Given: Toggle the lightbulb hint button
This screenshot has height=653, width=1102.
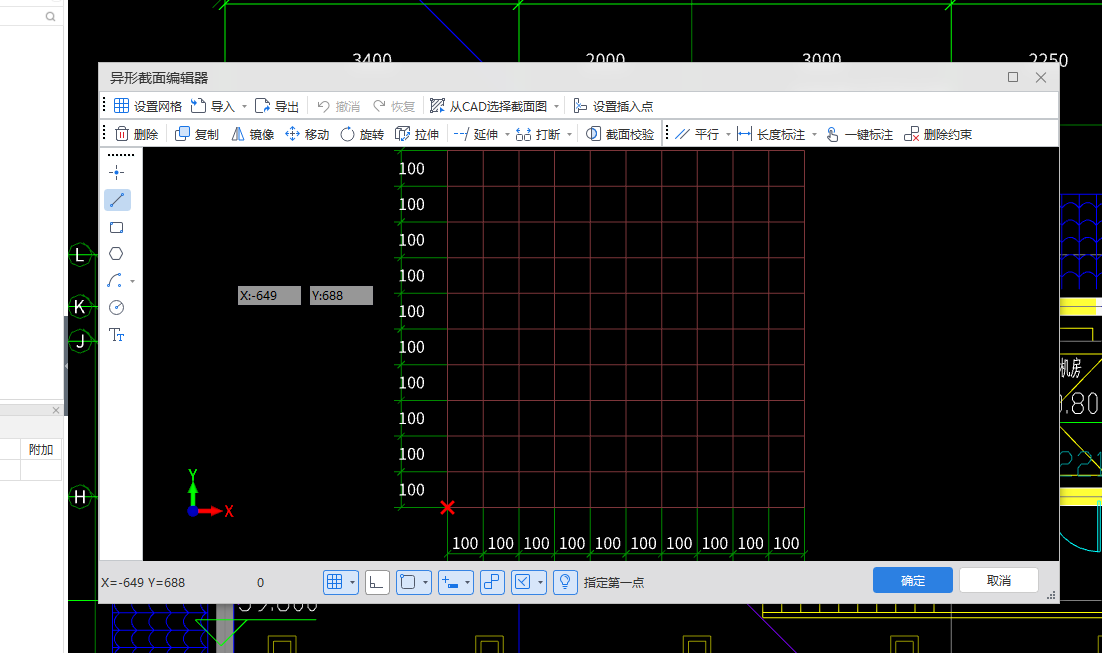Looking at the screenshot, I should pos(565,582).
